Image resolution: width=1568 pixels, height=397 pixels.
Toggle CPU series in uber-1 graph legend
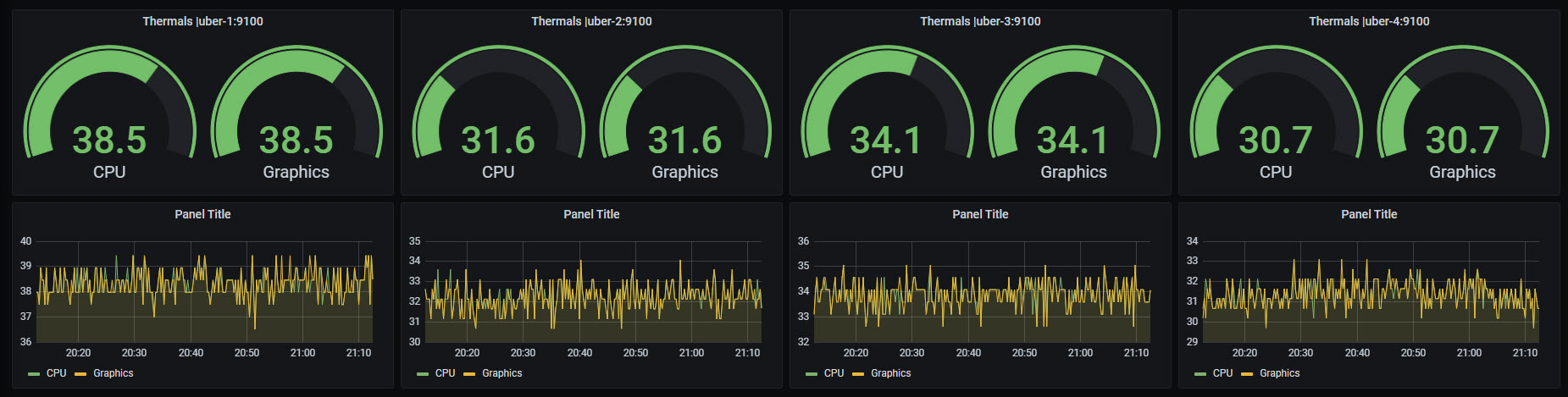click(x=56, y=373)
